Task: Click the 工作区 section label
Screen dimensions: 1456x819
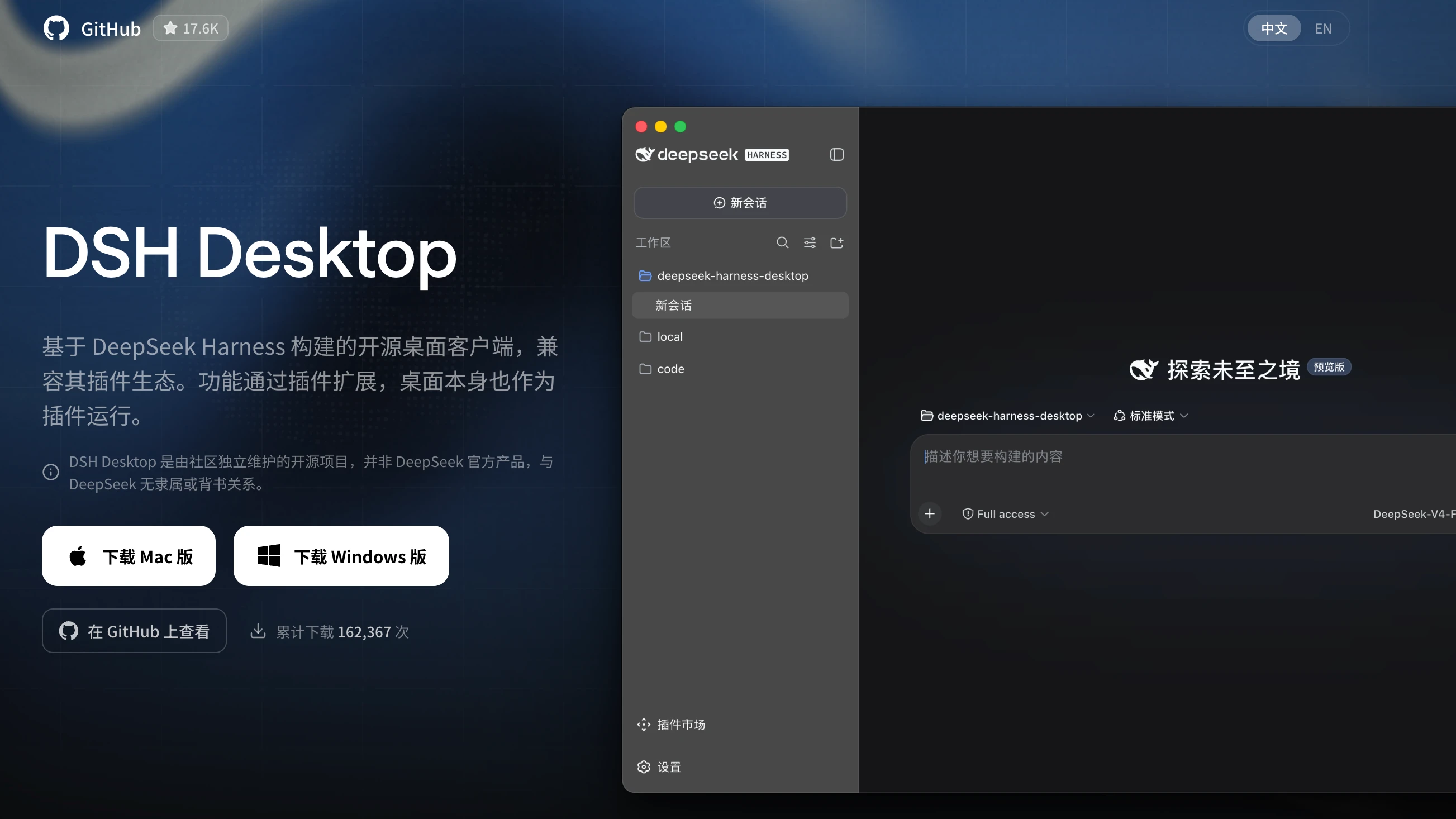Action: pyautogui.click(x=653, y=242)
